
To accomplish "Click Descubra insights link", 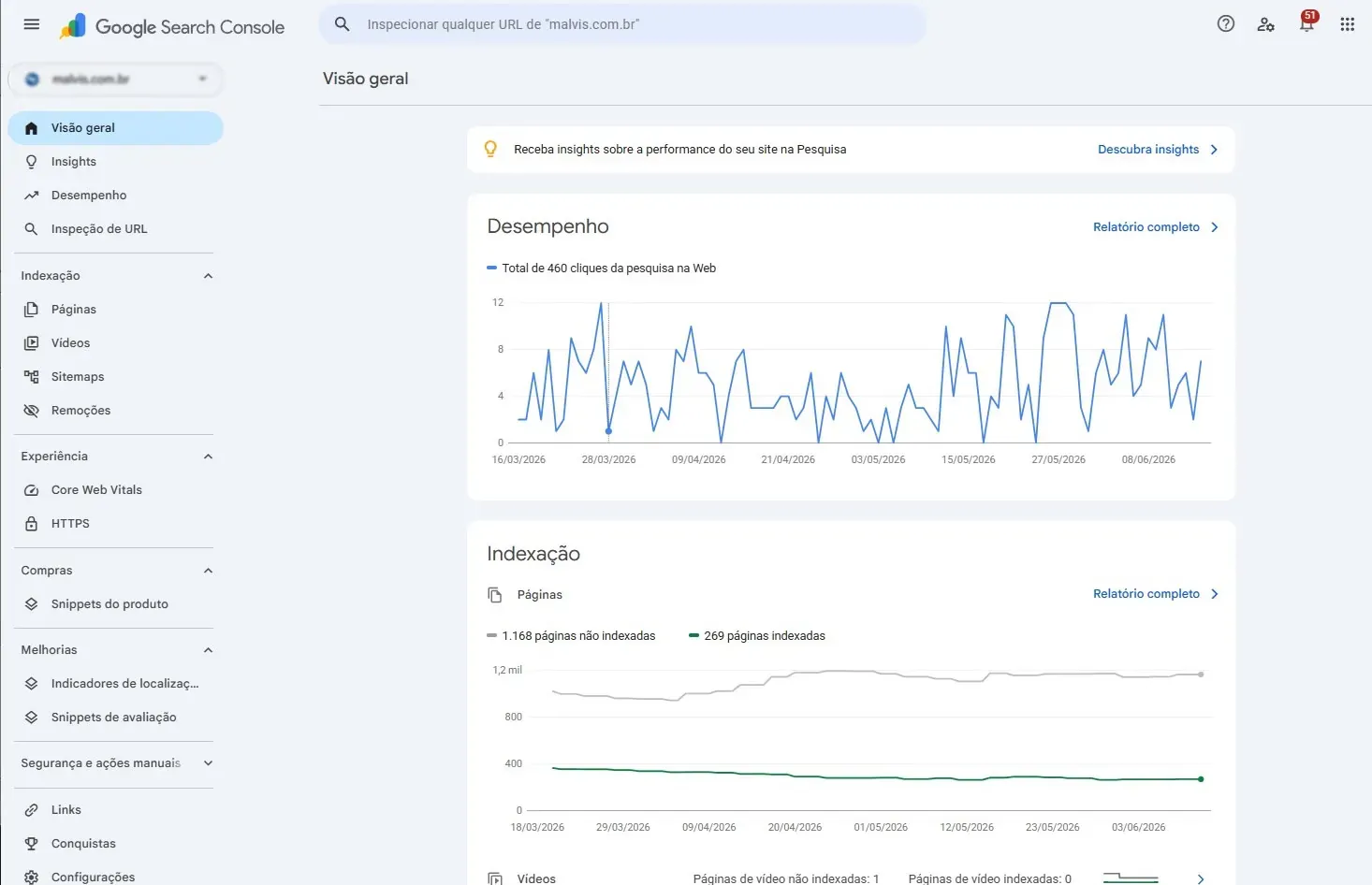I will pos(1158,150).
